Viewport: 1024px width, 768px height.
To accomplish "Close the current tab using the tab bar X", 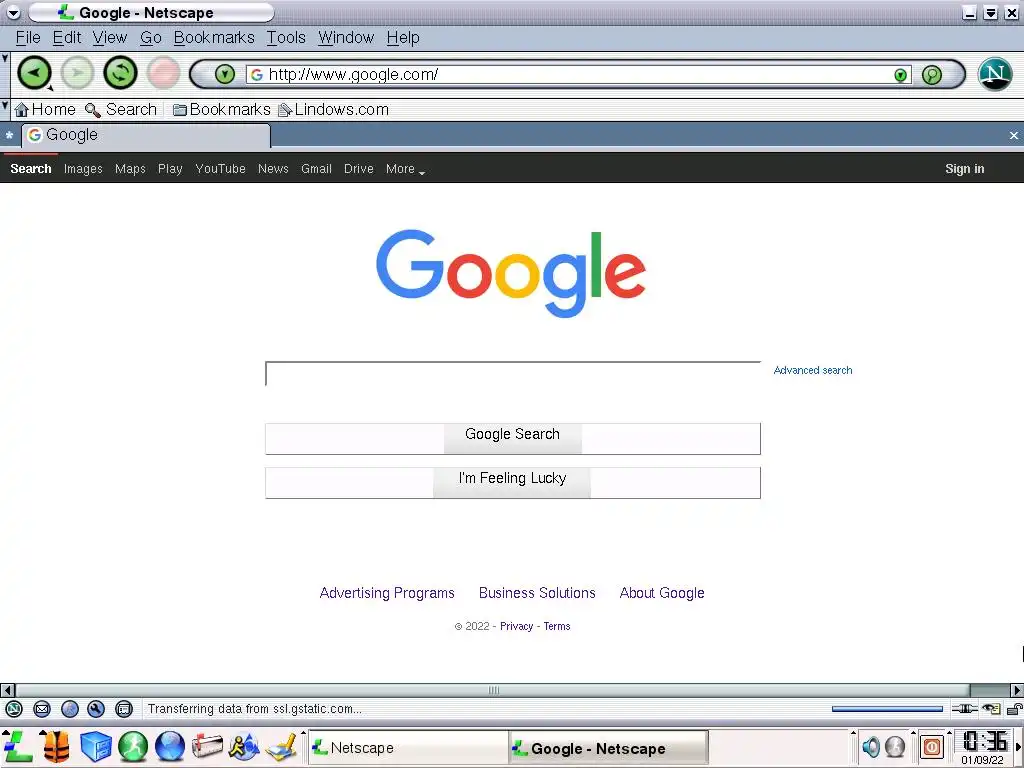I will click(1014, 135).
